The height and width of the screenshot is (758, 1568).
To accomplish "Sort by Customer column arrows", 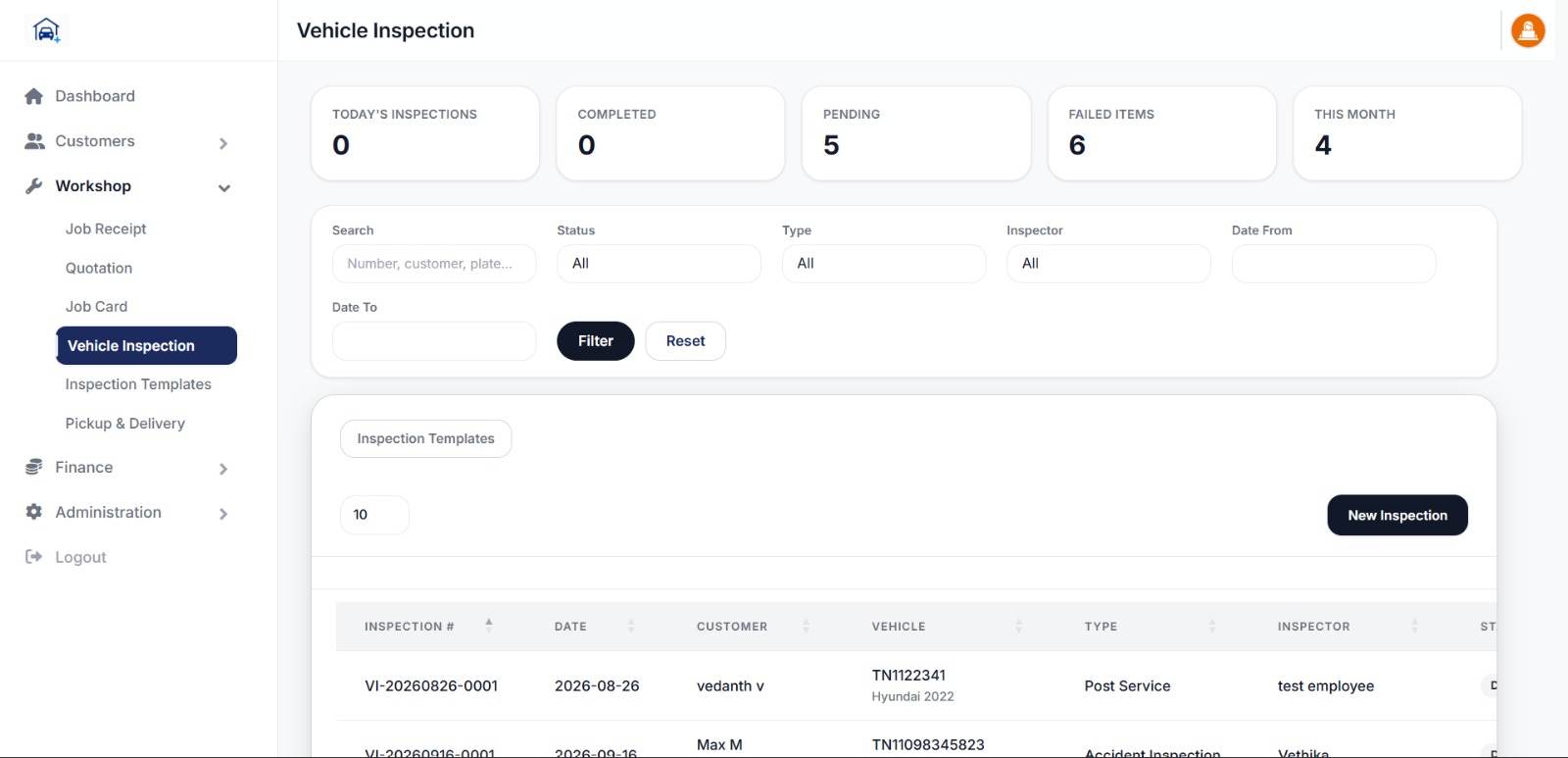I will pos(807,626).
